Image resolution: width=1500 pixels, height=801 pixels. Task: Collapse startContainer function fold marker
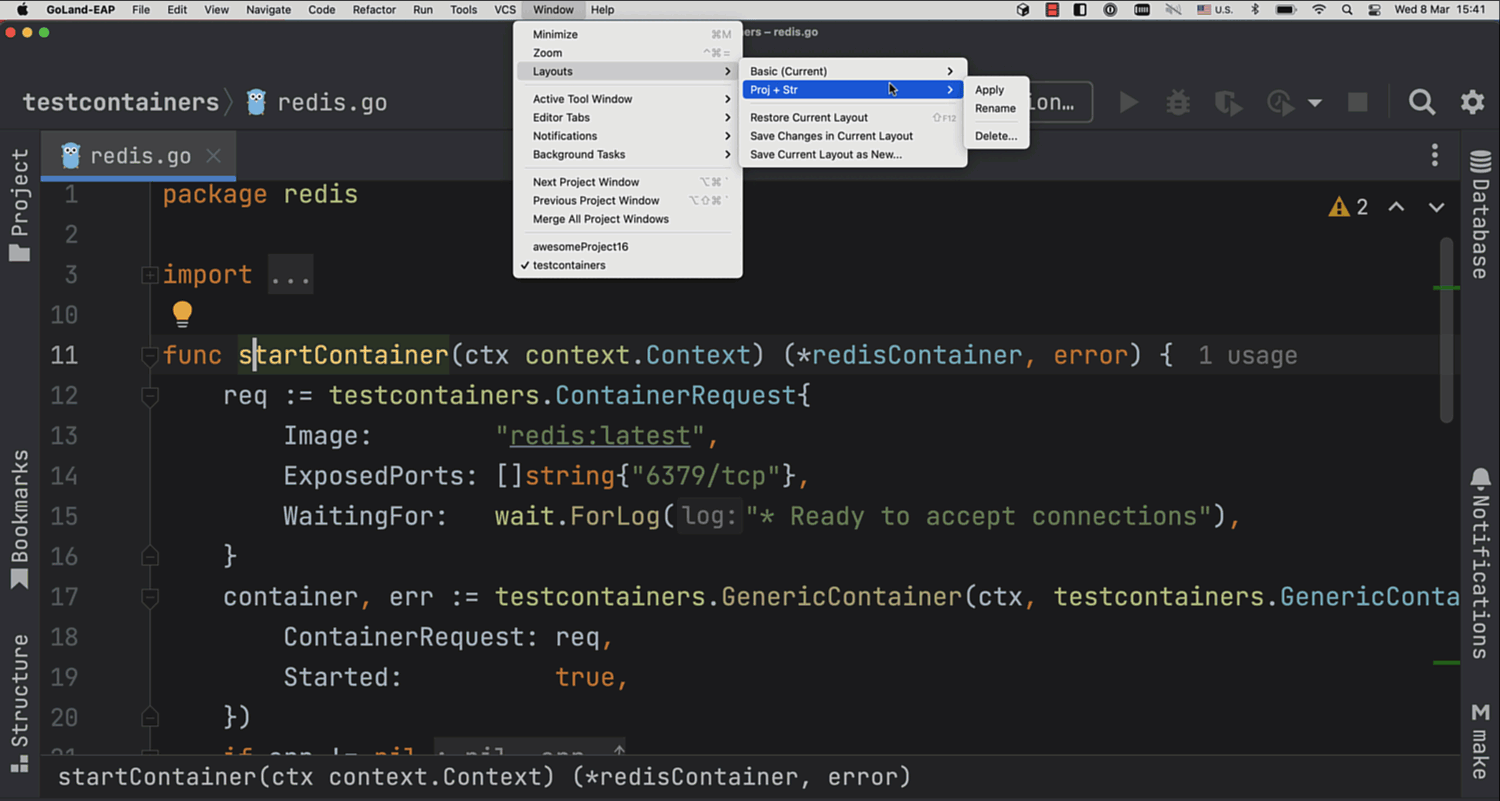point(150,355)
